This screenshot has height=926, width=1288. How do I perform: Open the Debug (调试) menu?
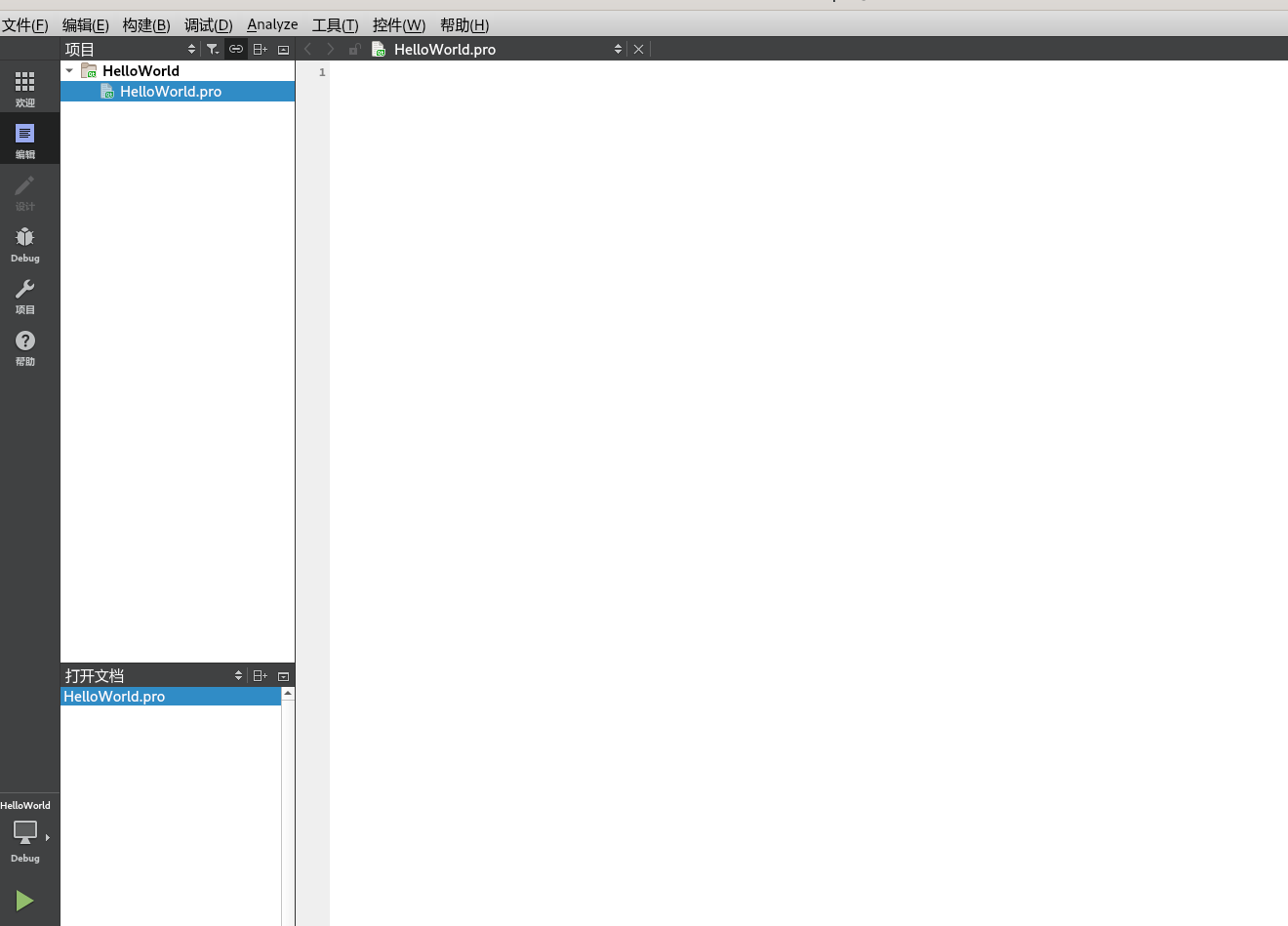point(209,24)
